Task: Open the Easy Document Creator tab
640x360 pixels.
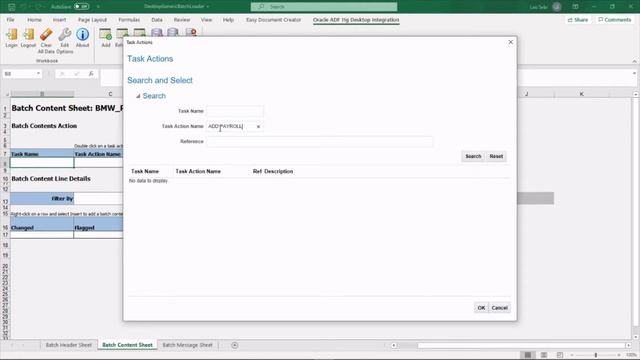Action: [x=273, y=20]
